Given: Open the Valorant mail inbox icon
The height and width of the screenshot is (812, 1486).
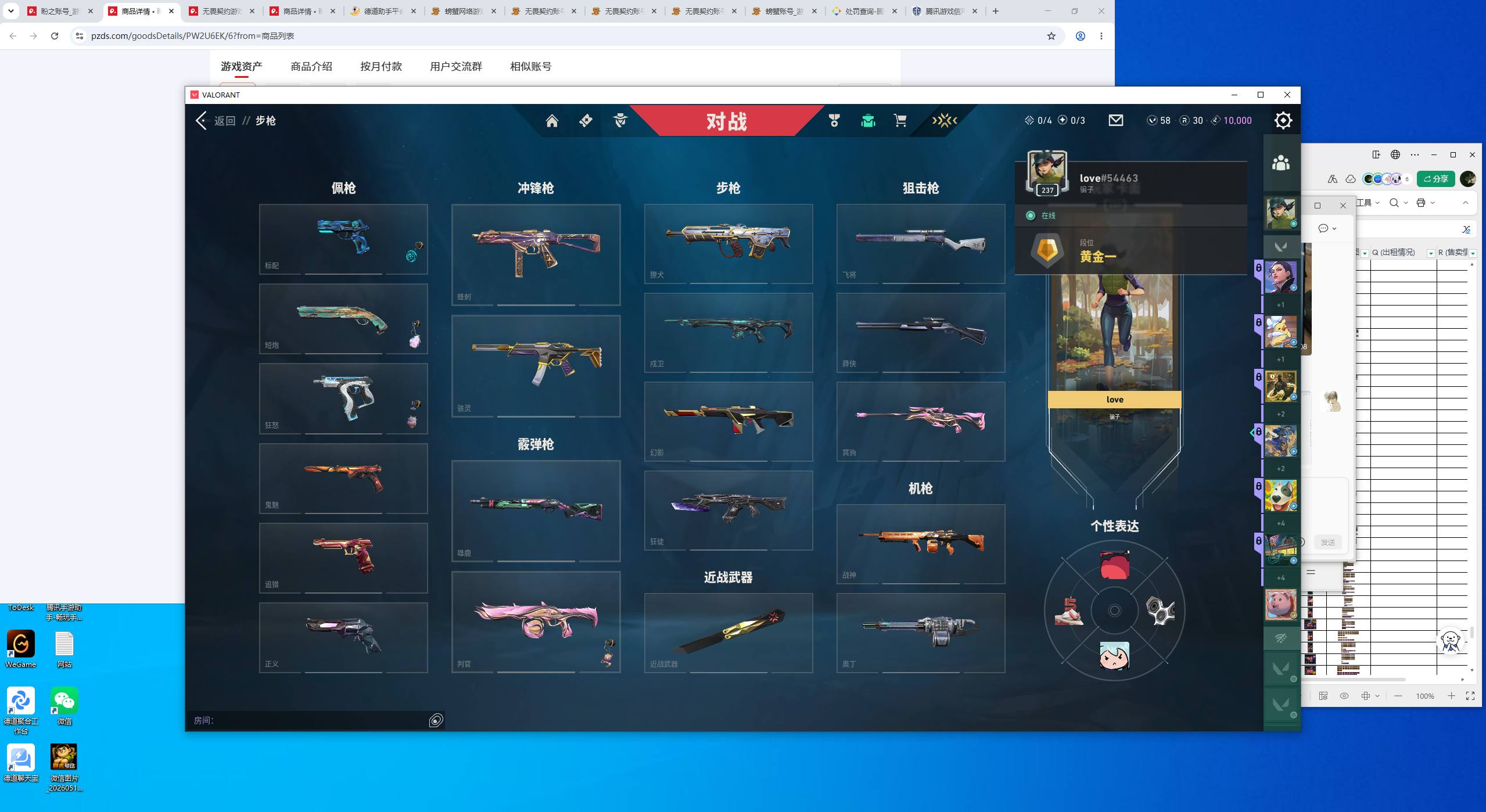Looking at the screenshot, I should click(x=1115, y=120).
